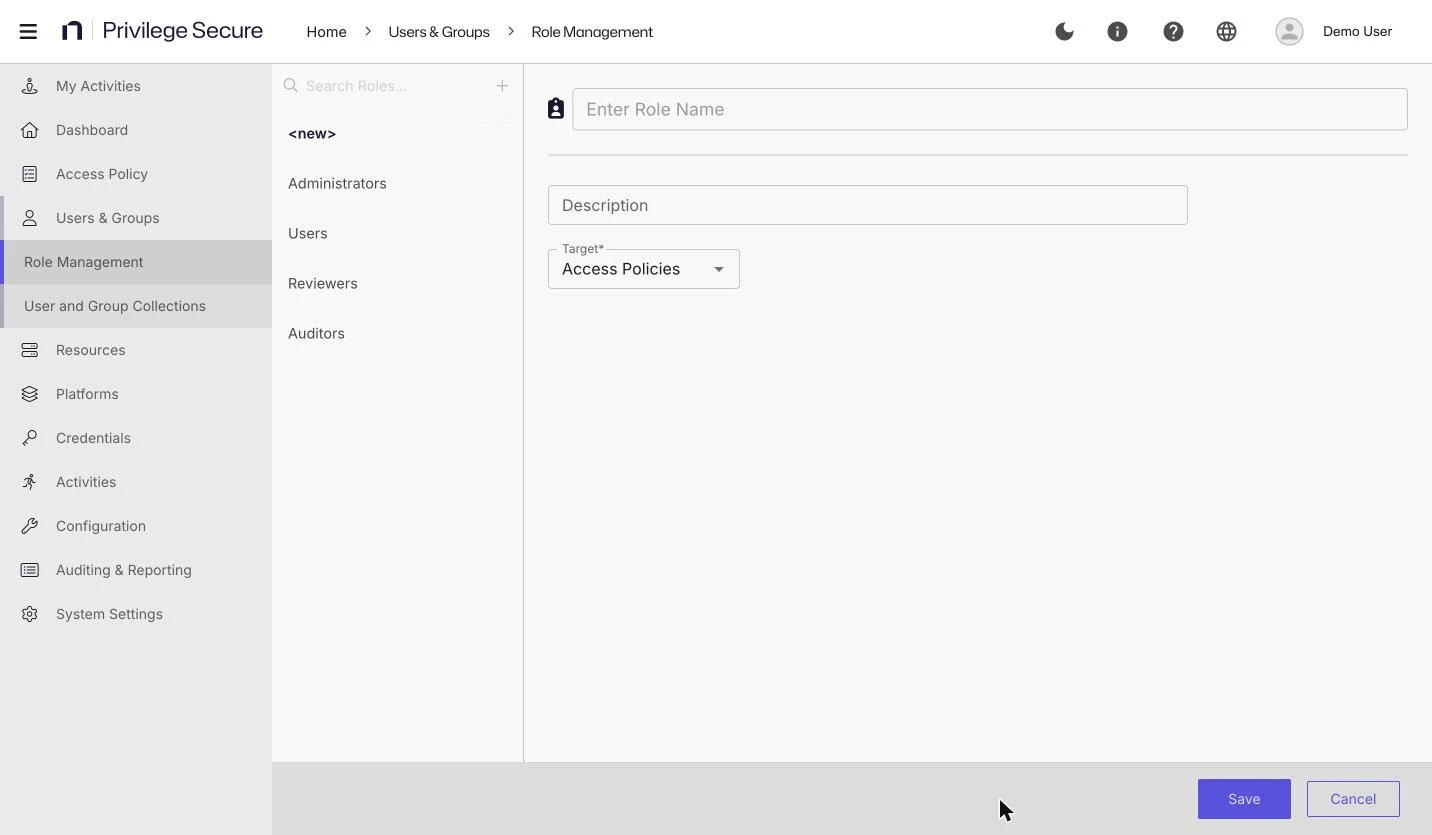
Task: Open System Settings in sidebar
Action: 136,614
